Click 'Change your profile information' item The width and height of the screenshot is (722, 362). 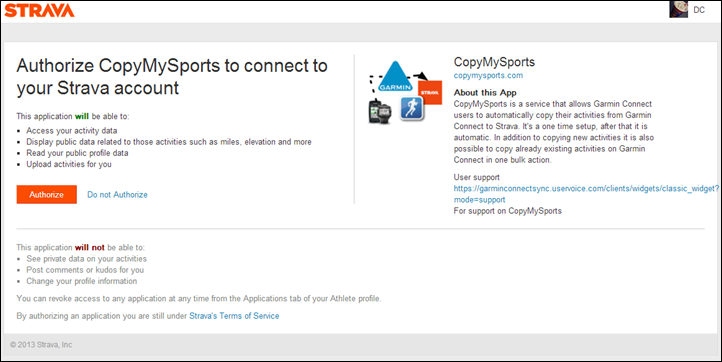pos(82,281)
